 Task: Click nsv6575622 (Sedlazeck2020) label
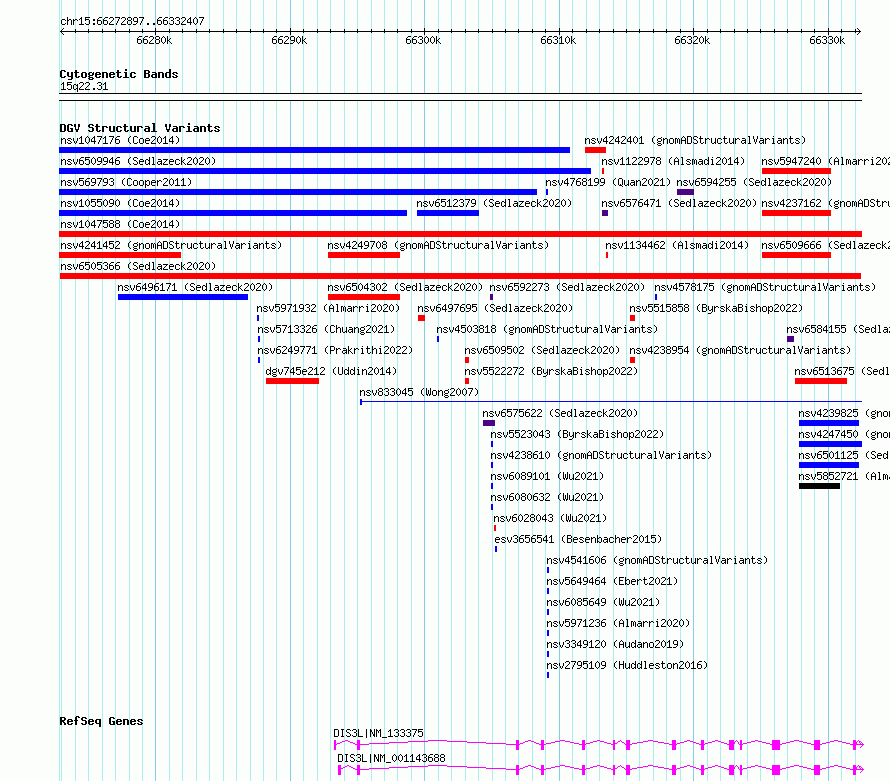point(560,413)
